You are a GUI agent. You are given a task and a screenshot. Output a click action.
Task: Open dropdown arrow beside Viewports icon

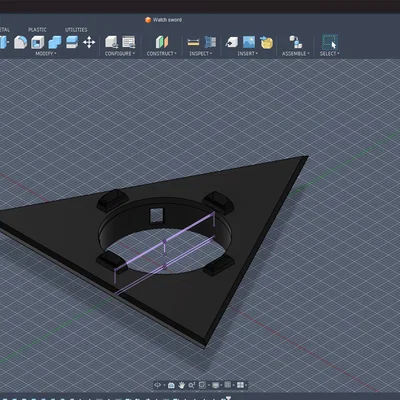coord(246,385)
